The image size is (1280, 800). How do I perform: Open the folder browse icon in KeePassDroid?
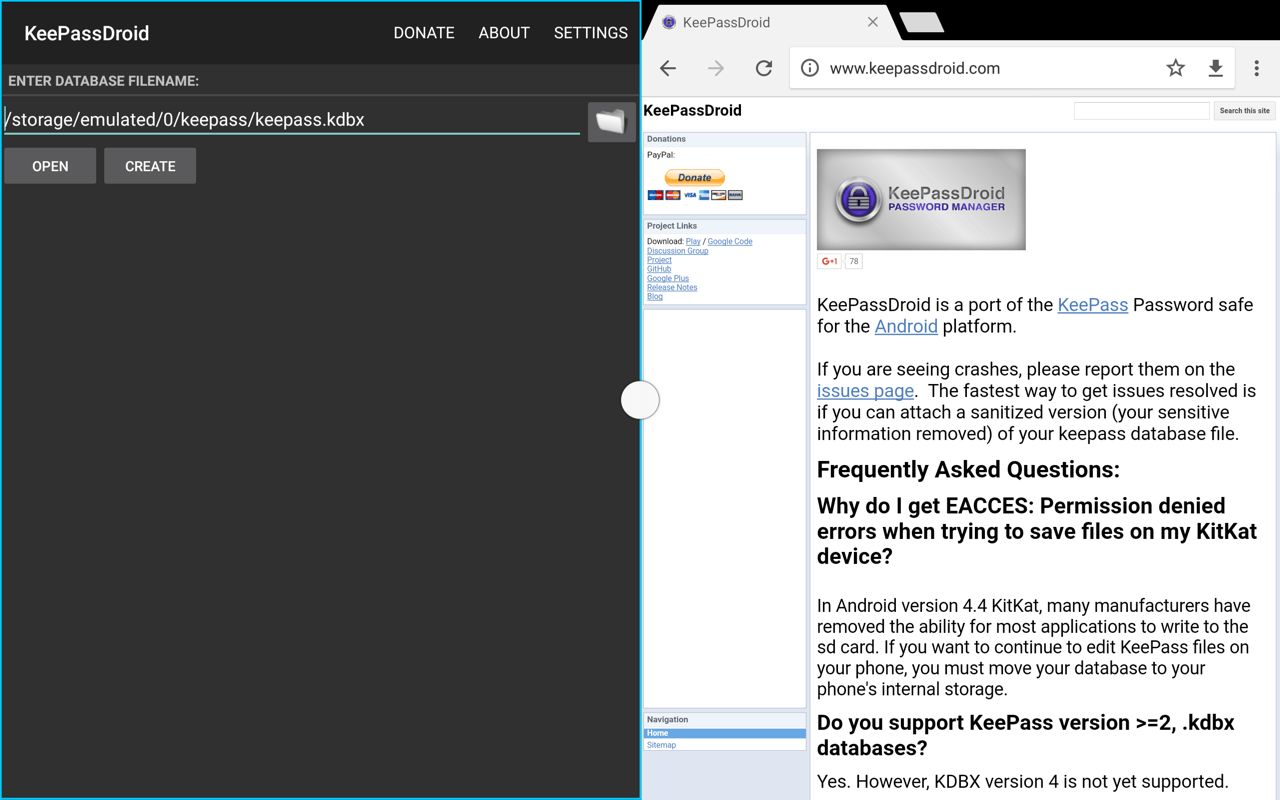[611, 122]
